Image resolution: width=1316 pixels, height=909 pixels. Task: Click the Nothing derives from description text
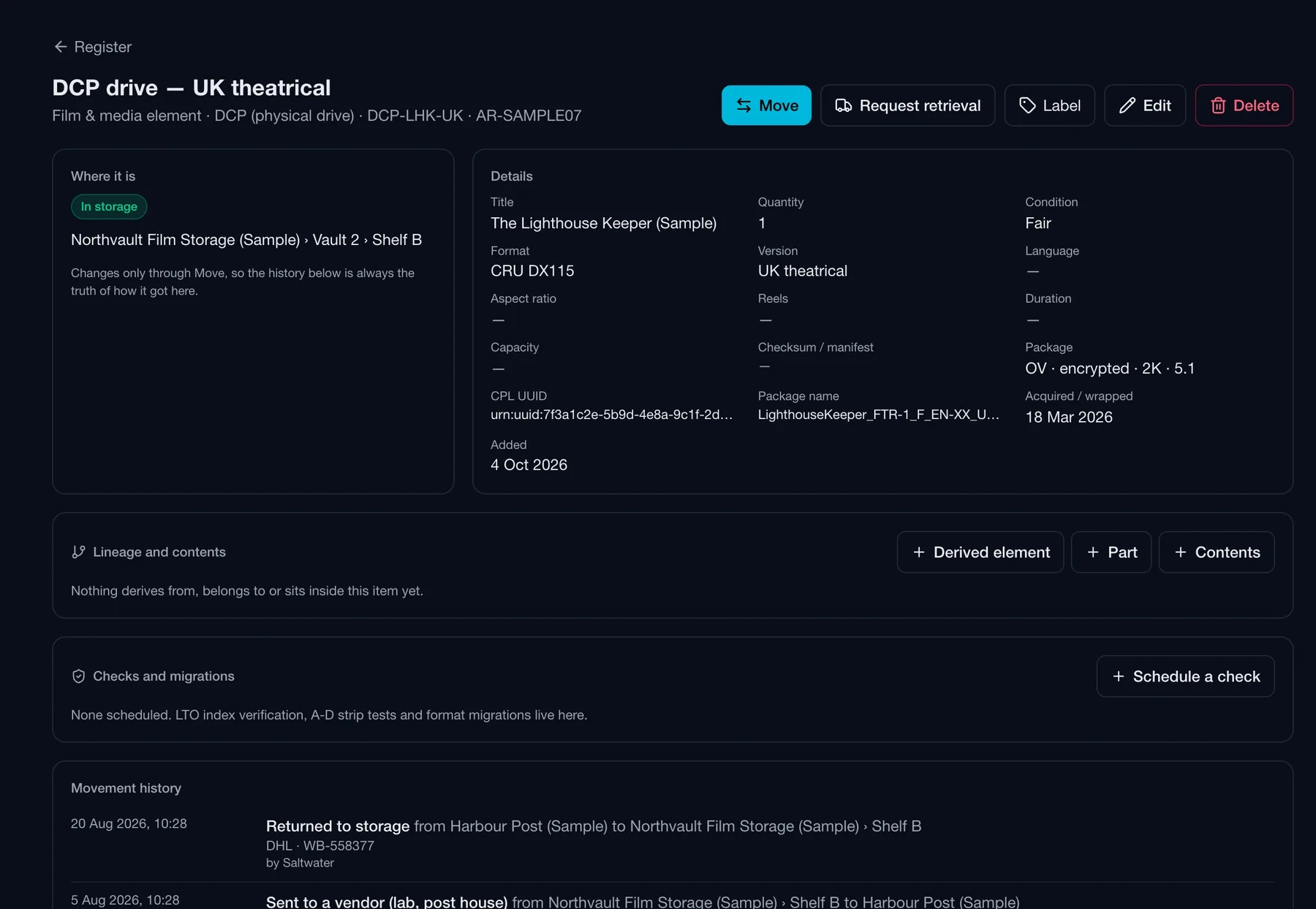click(x=247, y=591)
